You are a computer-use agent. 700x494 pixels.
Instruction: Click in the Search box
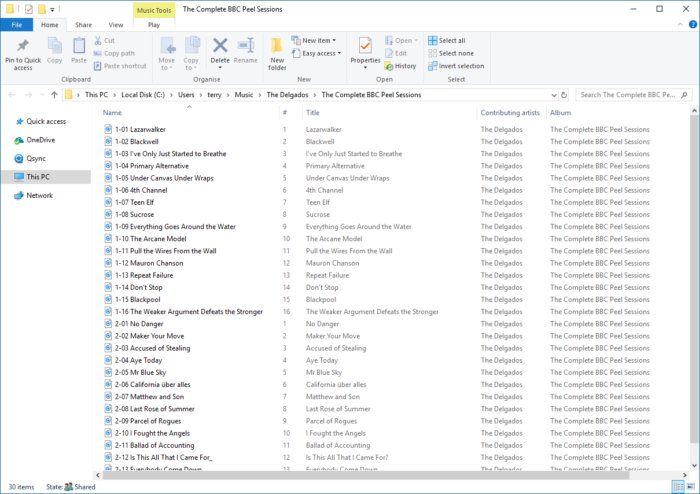point(627,95)
